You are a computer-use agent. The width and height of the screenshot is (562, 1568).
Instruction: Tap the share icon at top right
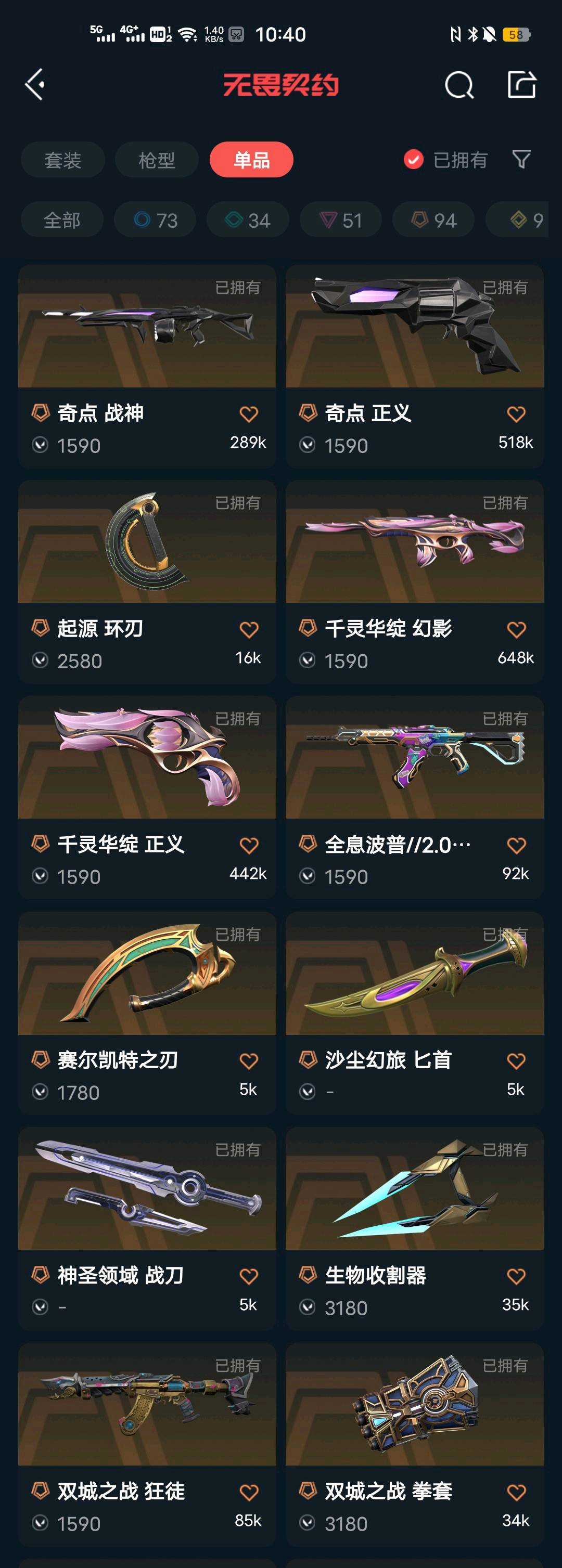[522, 84]
